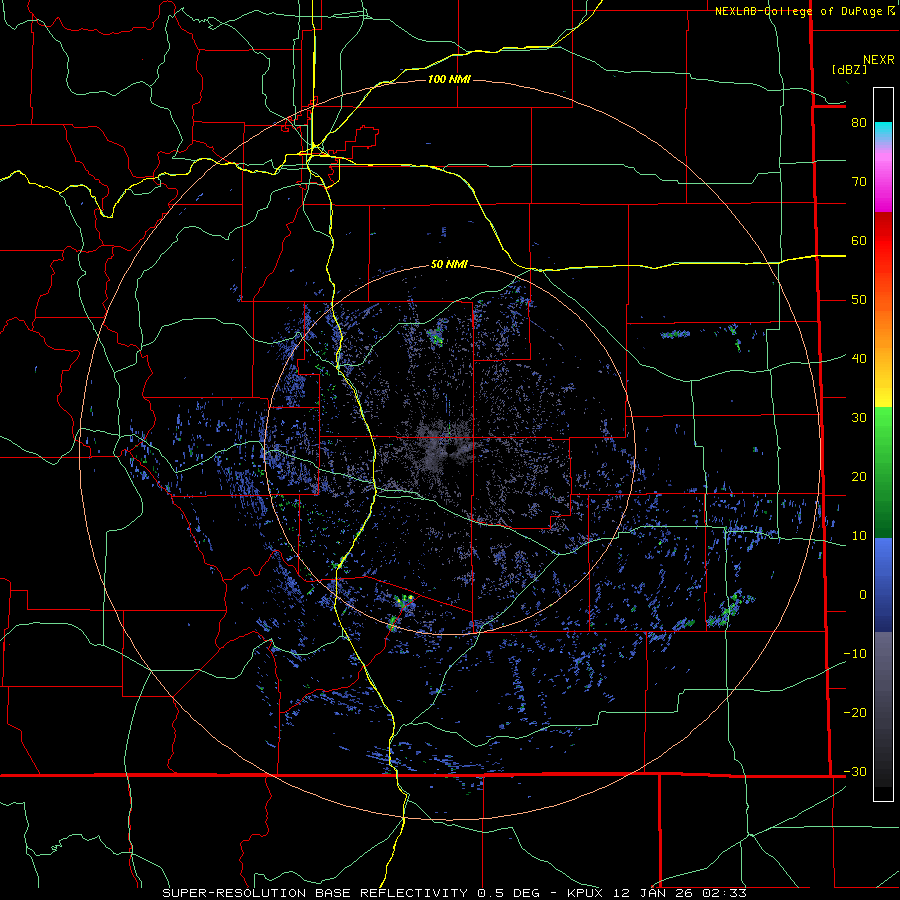This screenshot has width=900, height=900.
Task: Click the 40 value on the dBZ scale
Action: click(859, 359)
